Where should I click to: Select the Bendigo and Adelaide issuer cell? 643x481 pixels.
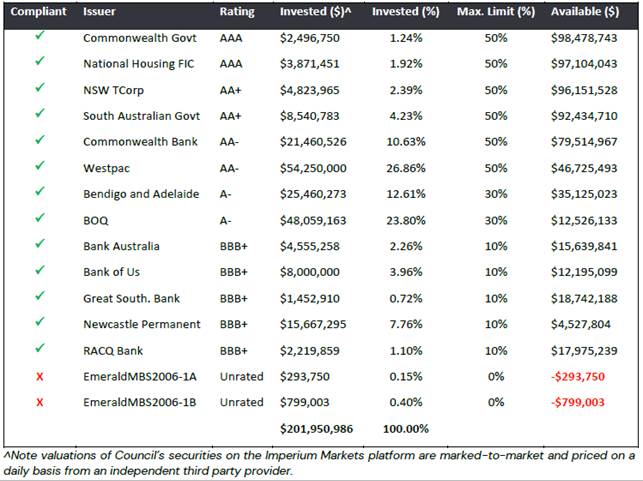[x=141, y=194]
